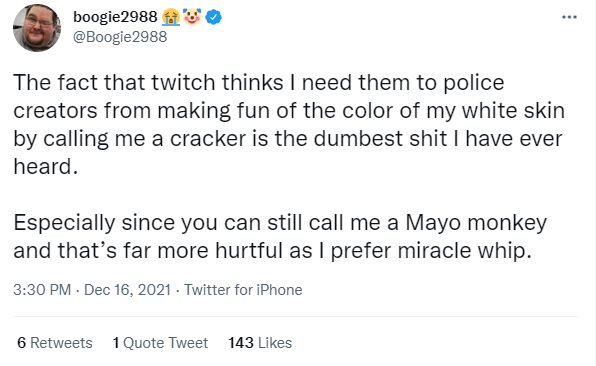Open the Twitter for iPhone source link
This screenshot has height=366, width=596.
pyautogui.click(x=243, y=290)
